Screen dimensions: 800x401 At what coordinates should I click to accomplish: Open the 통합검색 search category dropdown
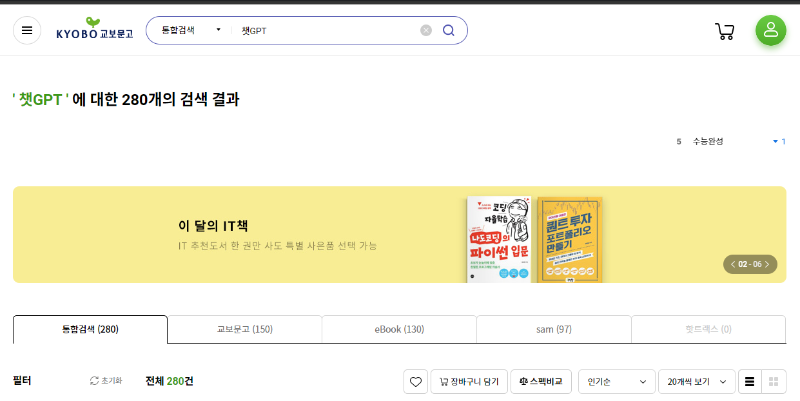[x=191, y=30]
